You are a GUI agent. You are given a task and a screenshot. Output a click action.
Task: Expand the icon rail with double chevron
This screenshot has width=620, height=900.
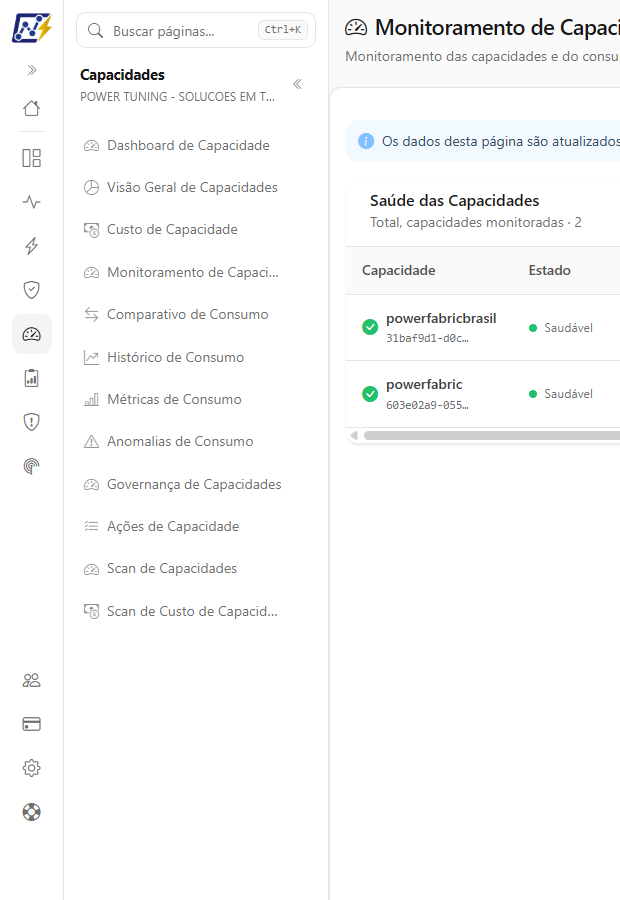pos(32,70)
